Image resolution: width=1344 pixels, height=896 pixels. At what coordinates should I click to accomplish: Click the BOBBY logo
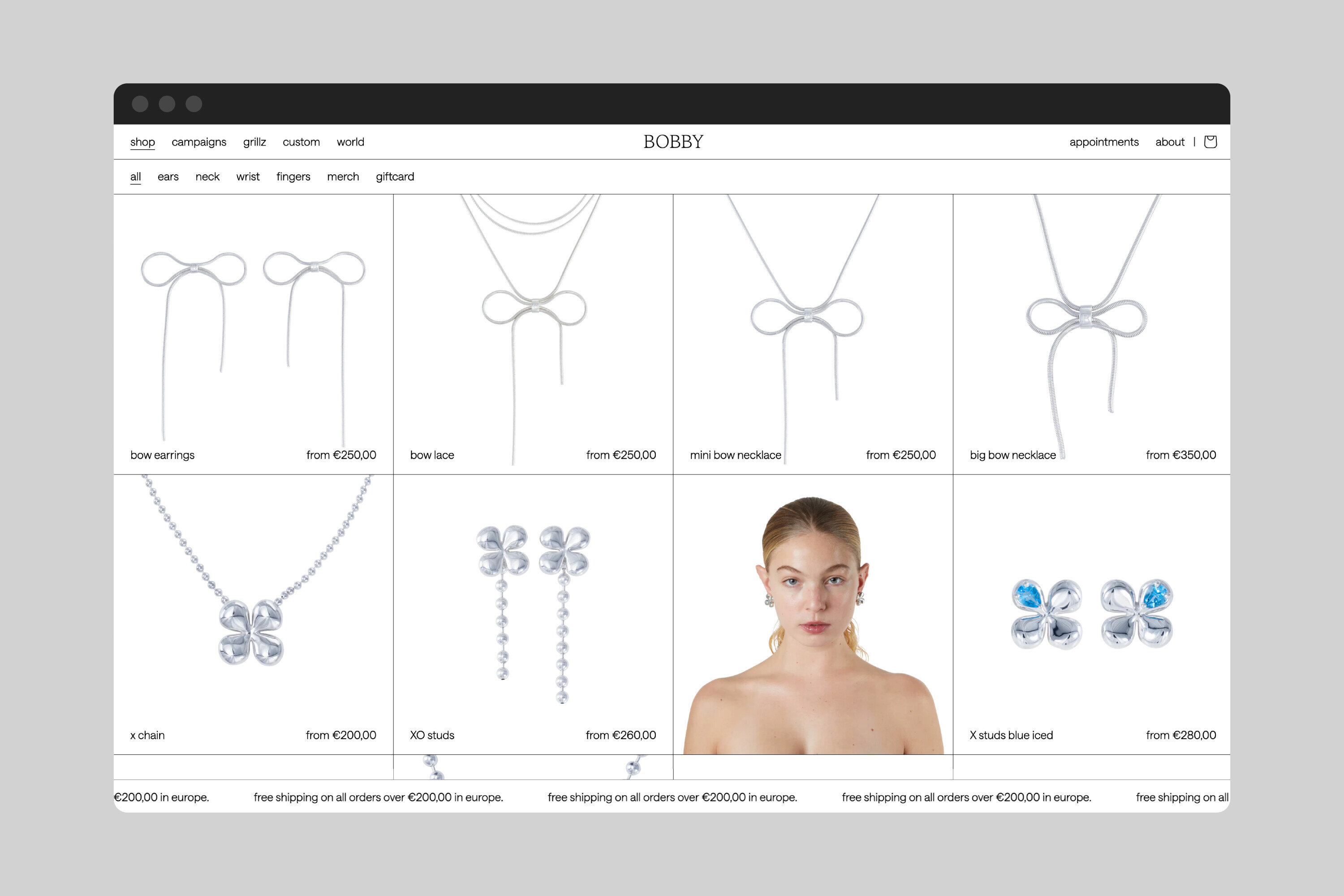tap(673, 142)
